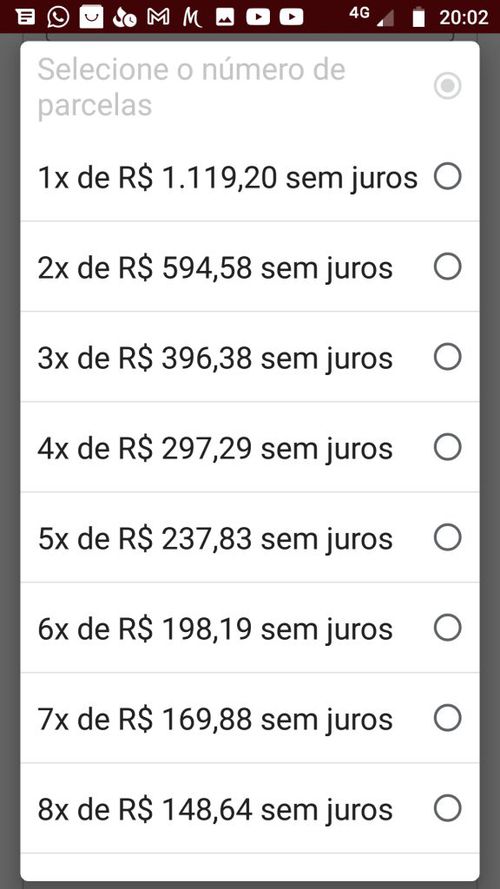This screenshot has width=500, height=889.
Task: Select the 8x de R$ 148,64 radio button
Action: click(x=448, y=808)
